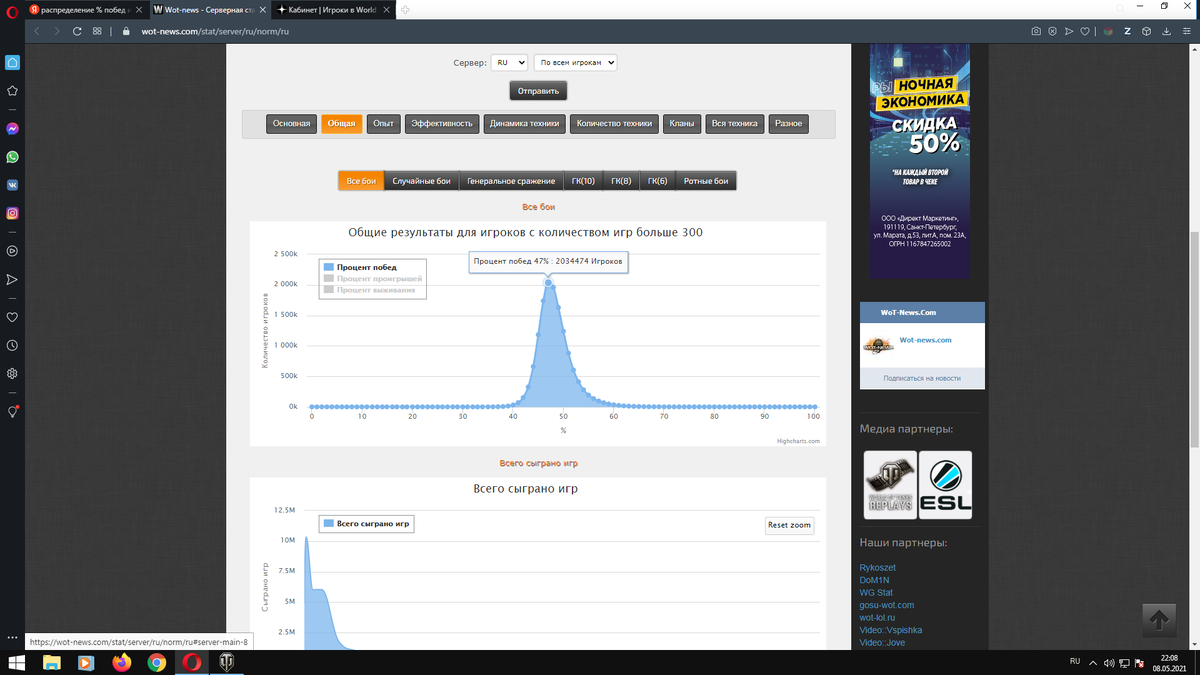Open Chrome from taskbar
The image size is (1200, 675).
point(157,662)
